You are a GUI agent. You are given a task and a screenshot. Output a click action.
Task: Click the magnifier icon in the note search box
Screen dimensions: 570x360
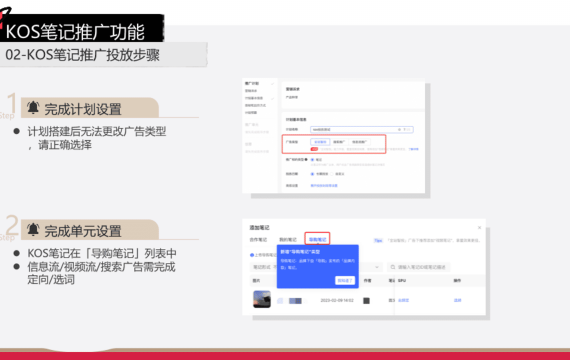[x=393, y=267]
